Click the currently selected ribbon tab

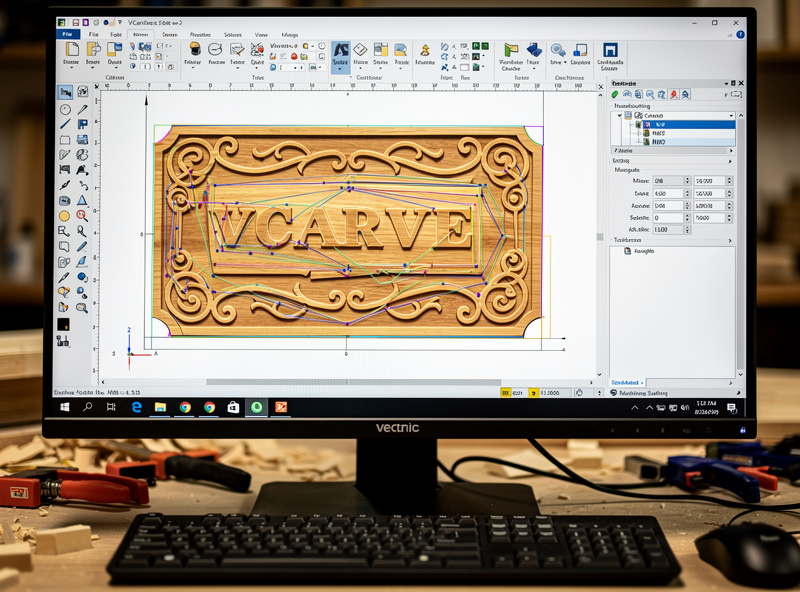(x=141, y=35)
